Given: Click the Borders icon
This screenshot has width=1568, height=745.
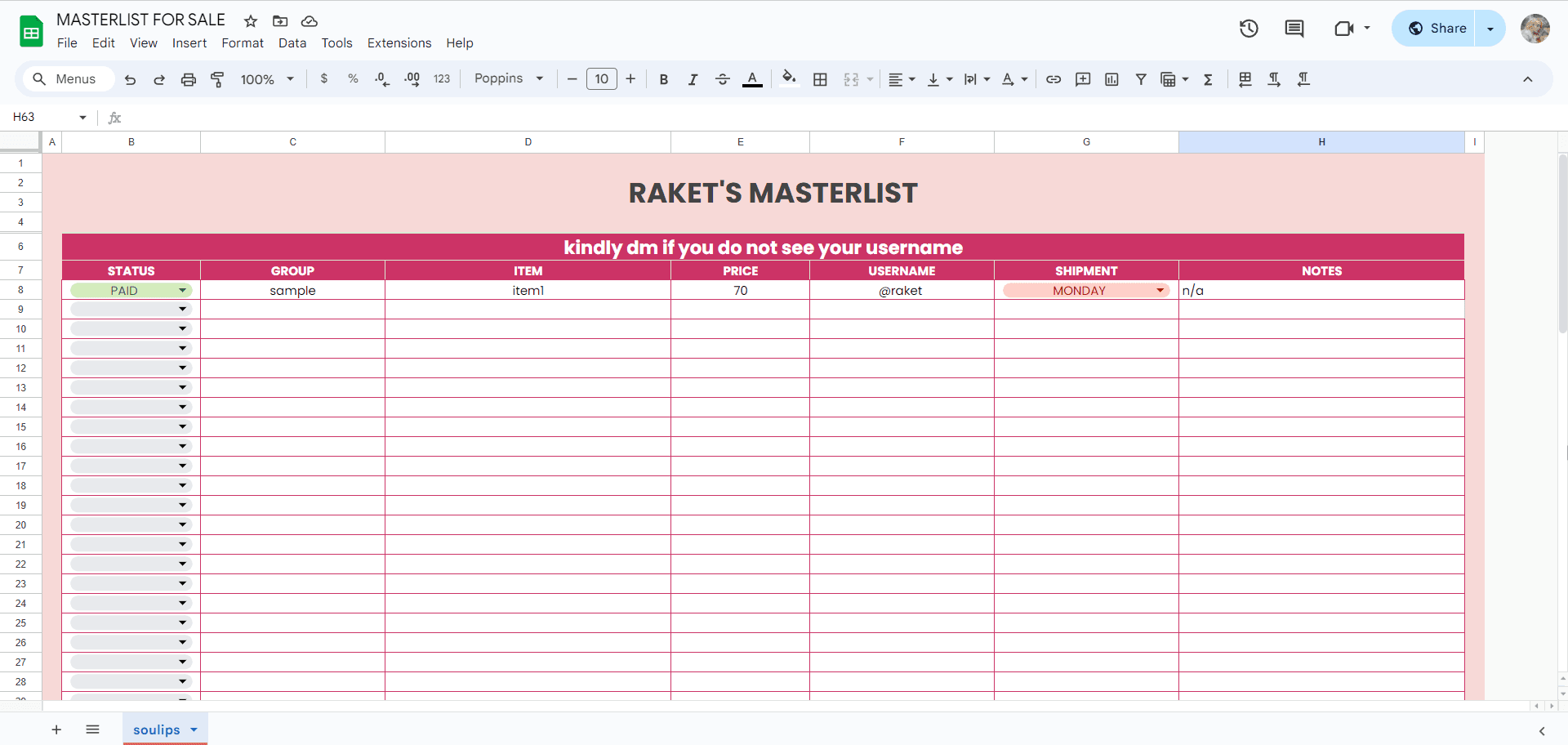Looking at the screenshot, I should [x=821, y=79].
